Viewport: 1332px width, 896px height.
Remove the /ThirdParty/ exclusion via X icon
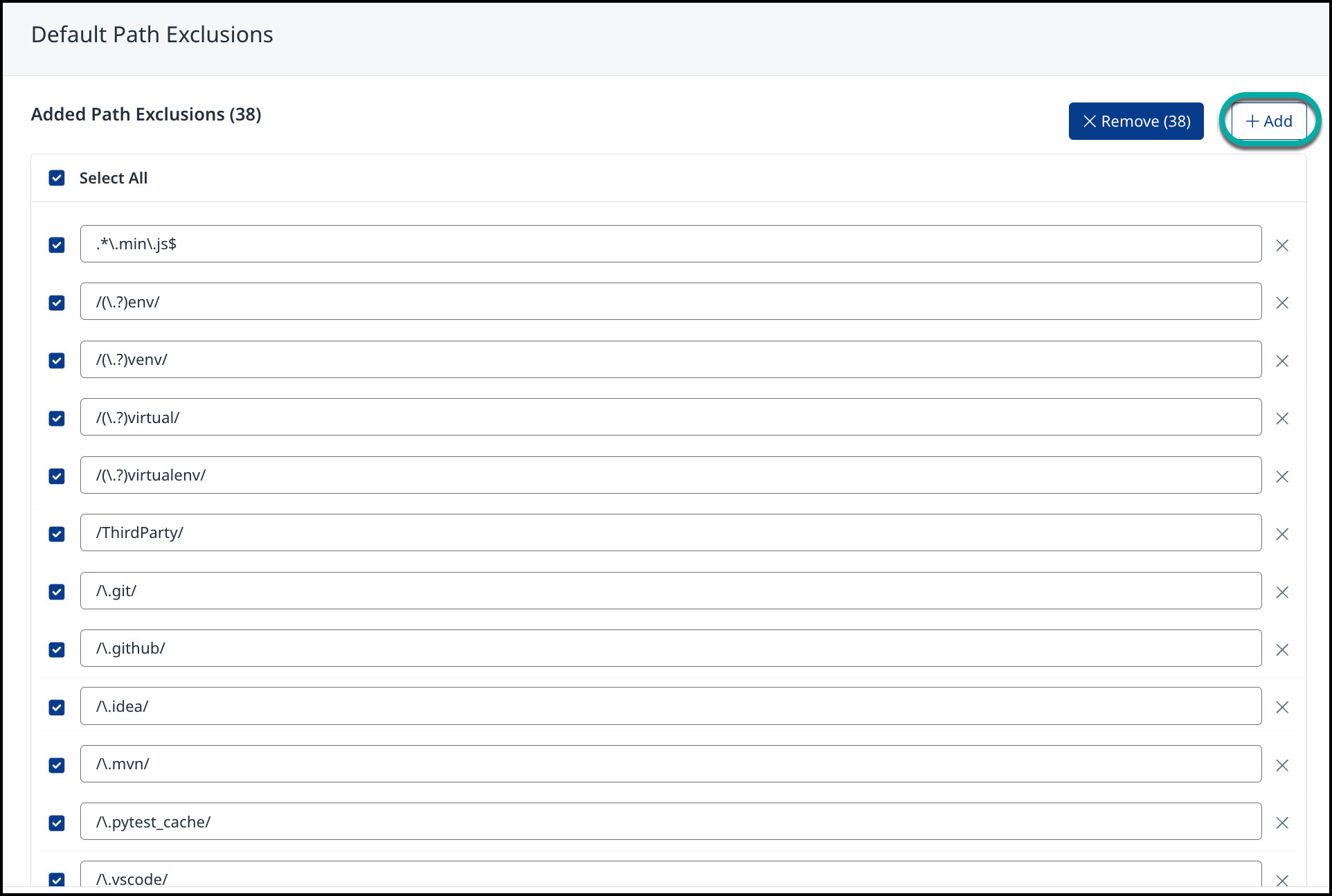1281,534
